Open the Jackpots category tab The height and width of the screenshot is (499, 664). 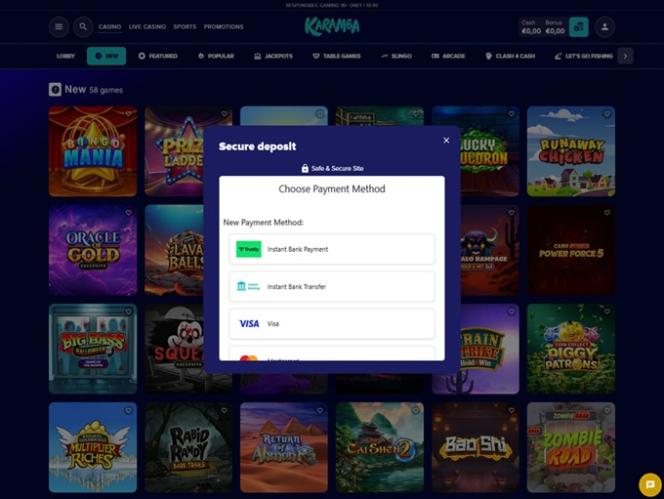click(274, 56)
